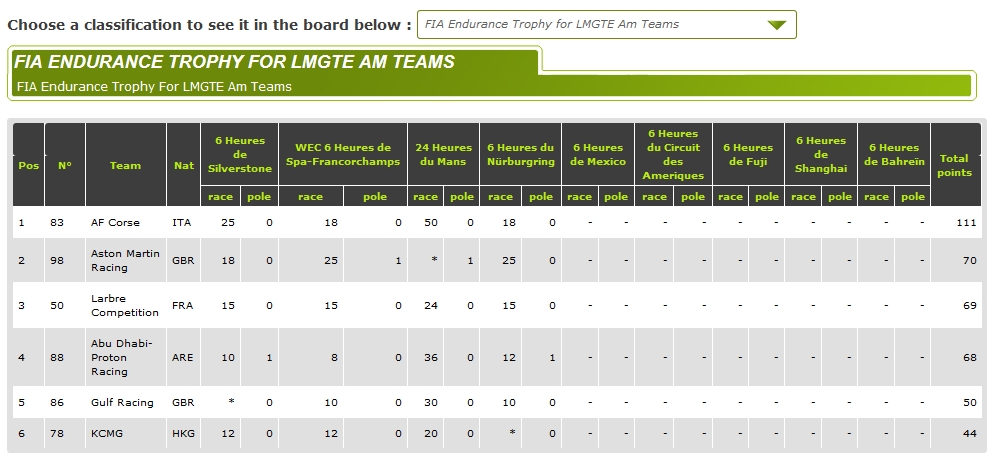Viewport: 990px width, 461px height.
Task: Click Abu Dhabi-Proton Le Mans race points 36
Action: pos(431,357)
